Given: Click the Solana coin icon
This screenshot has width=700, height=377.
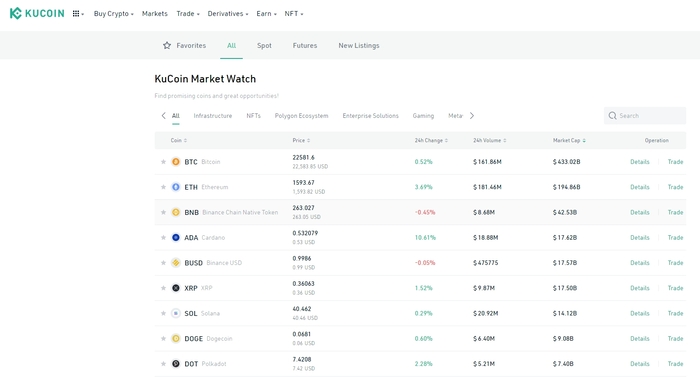Looking at the screenshot, I should coord(176,313).
